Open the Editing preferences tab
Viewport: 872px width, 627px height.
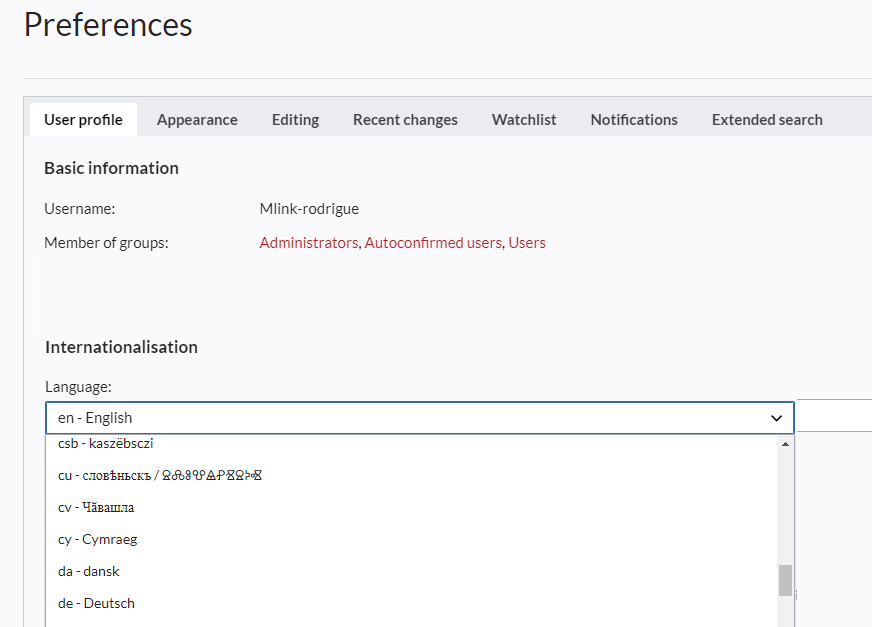pos(295,120)
